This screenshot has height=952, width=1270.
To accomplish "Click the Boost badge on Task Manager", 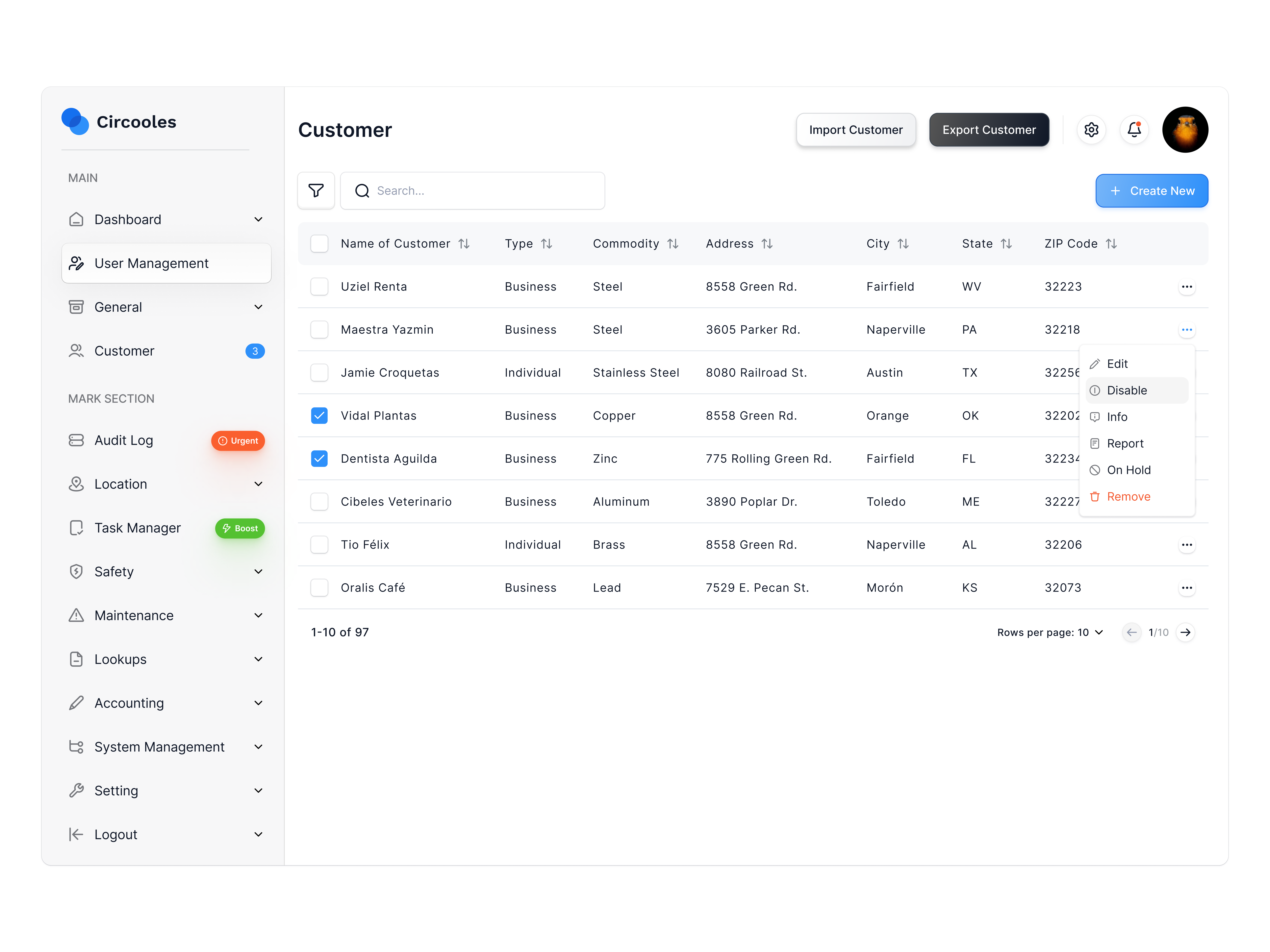I will (x=240, y=528).
